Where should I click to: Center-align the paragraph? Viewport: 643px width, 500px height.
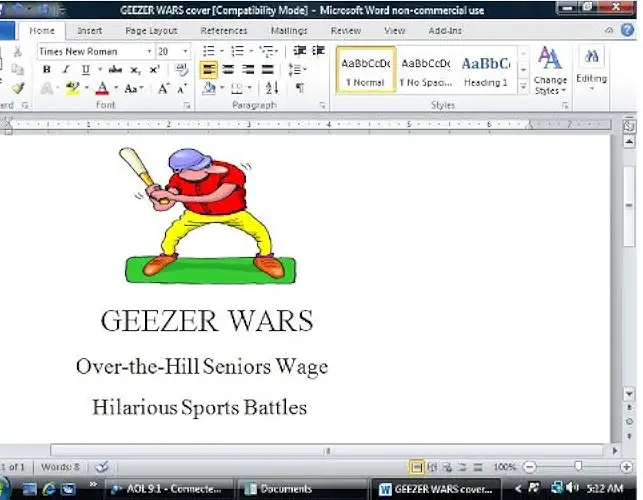(228, 70)
